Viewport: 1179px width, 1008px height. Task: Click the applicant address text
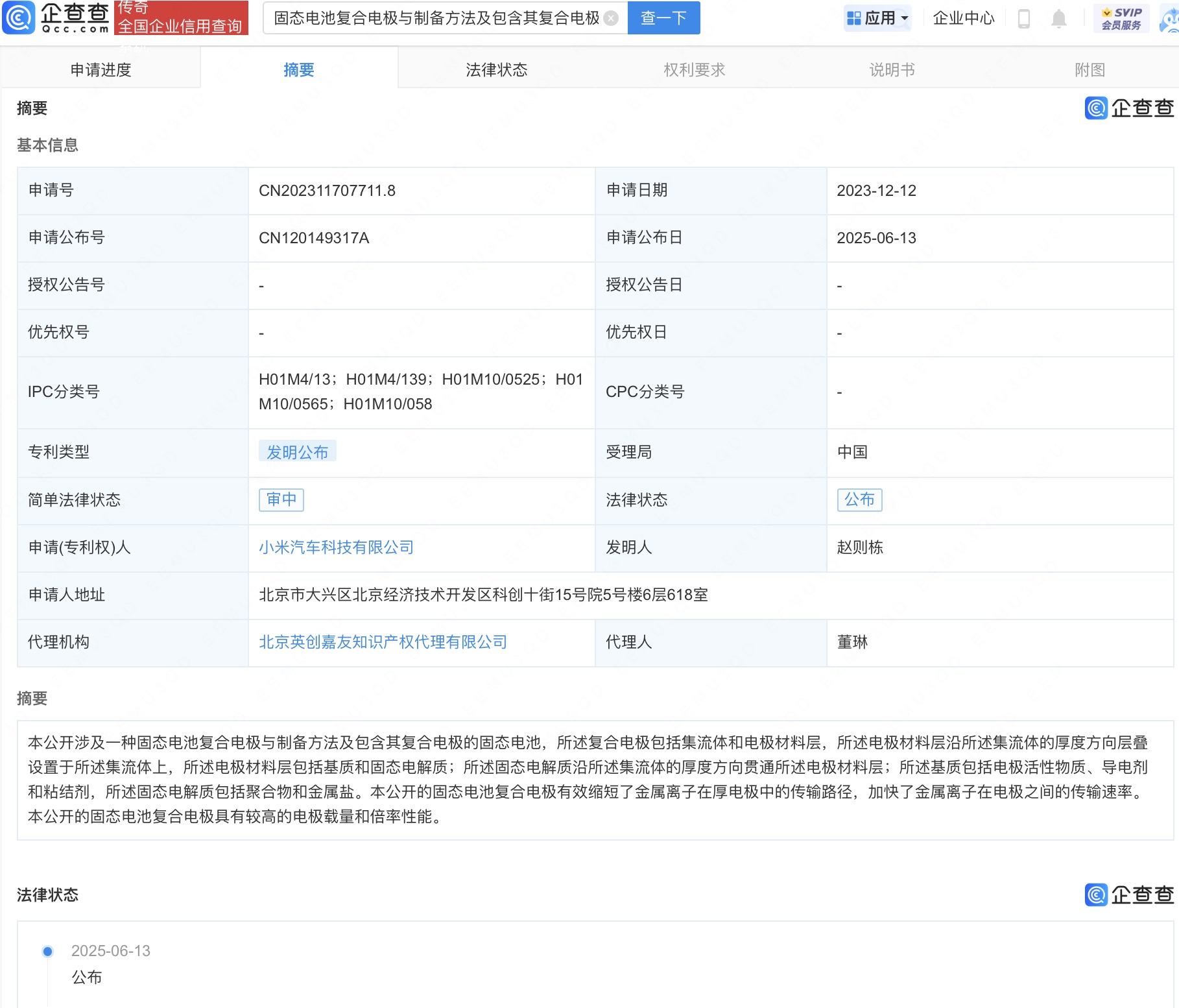point(483,595)
